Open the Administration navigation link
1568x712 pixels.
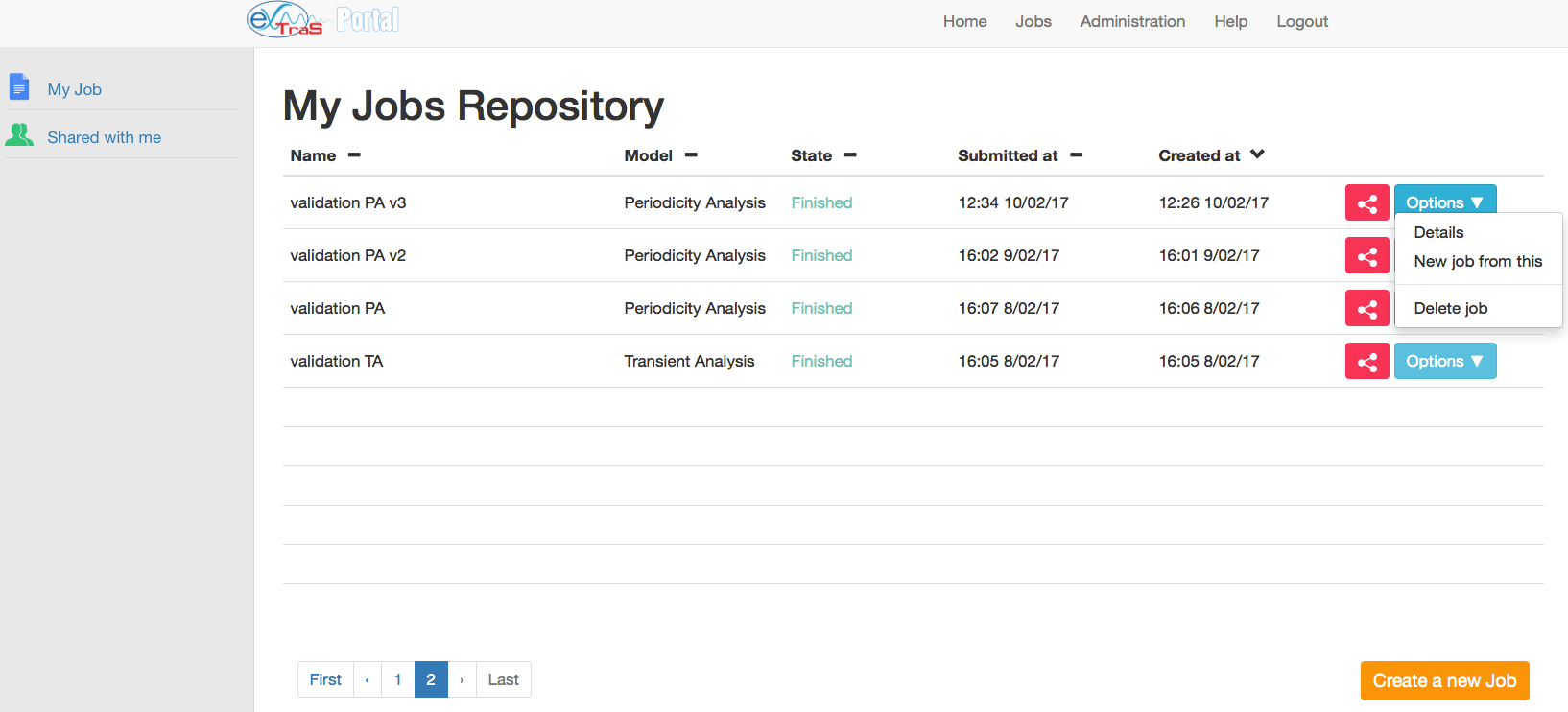coord(1132,21)
